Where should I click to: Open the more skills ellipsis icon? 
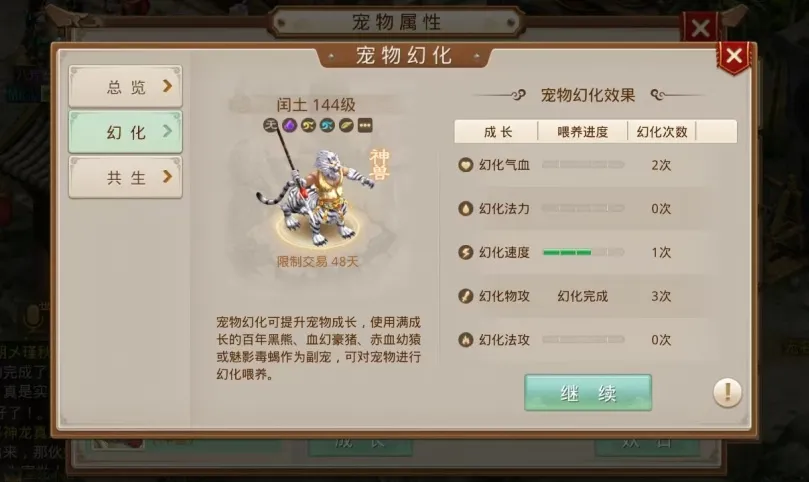(x=365, y=125)
